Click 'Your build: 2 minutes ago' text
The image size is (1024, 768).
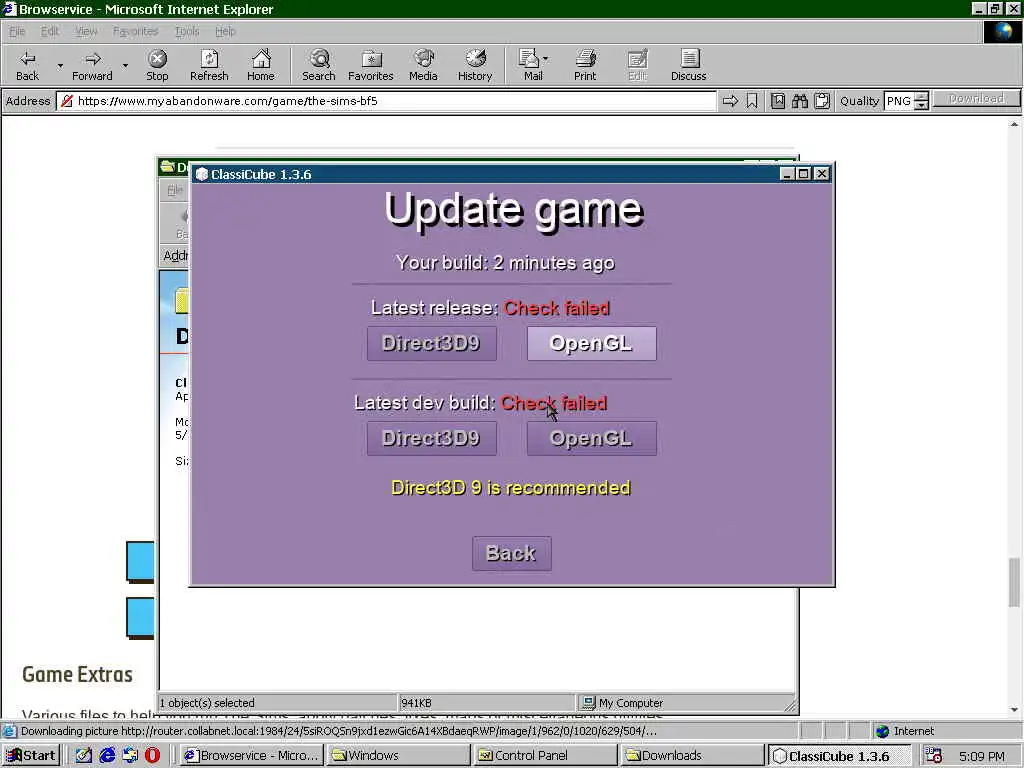pos(505,263)
